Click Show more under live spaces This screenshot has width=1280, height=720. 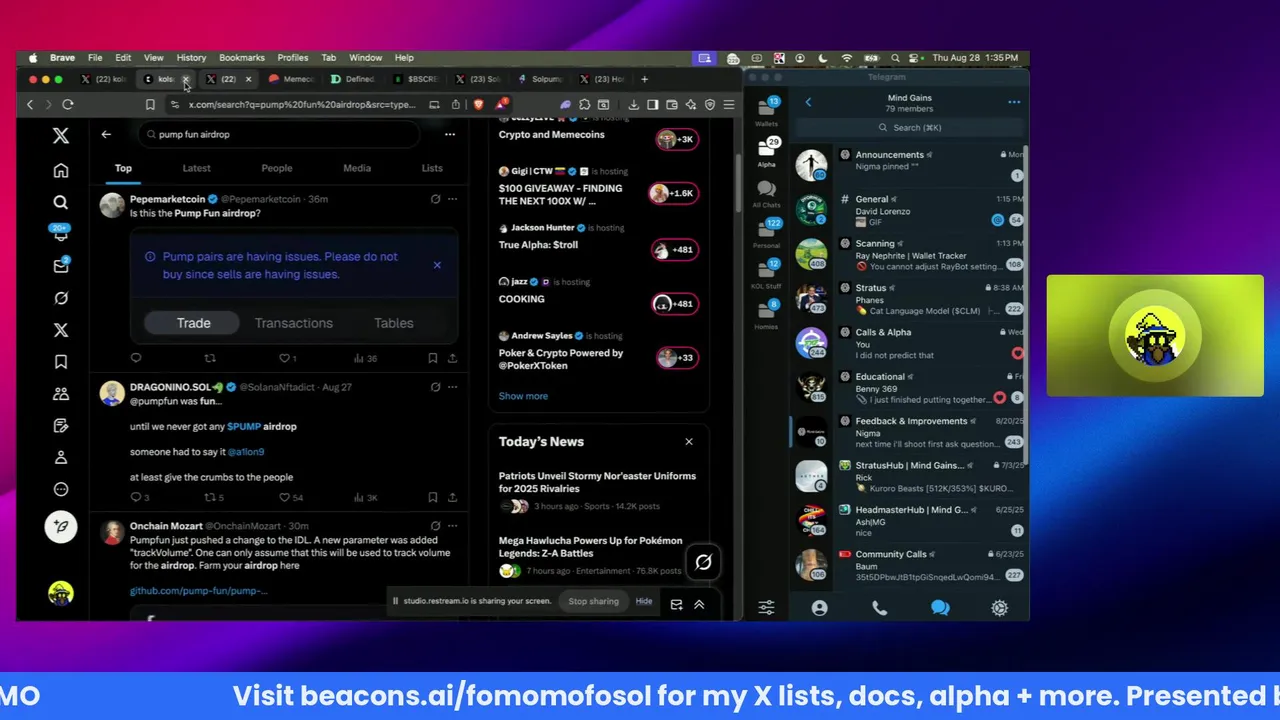tap(523, 396)
